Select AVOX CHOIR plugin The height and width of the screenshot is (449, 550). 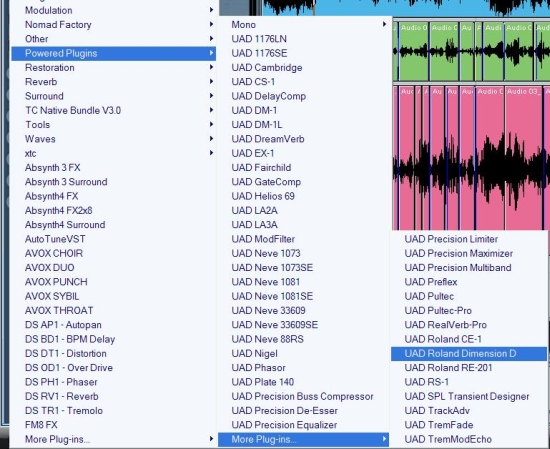[113, 254]
